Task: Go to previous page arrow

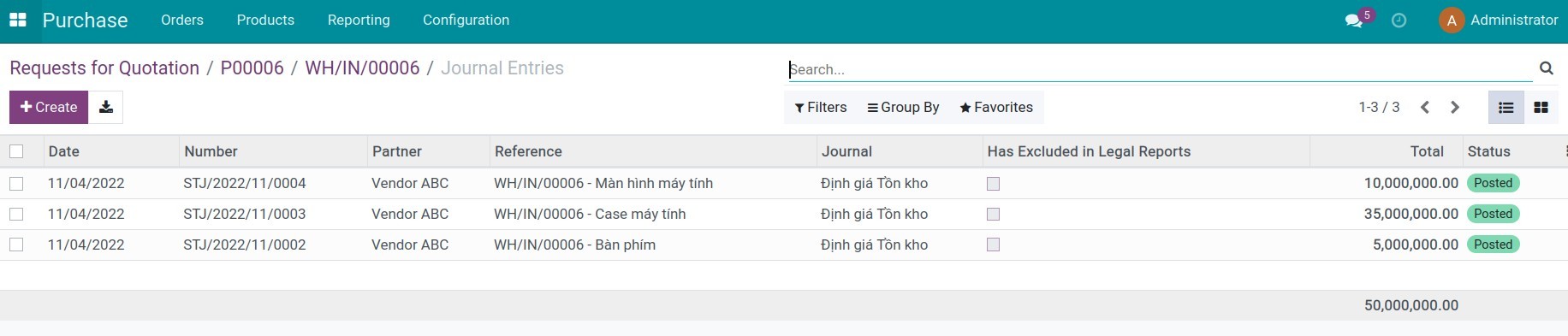Action: 1425,107
